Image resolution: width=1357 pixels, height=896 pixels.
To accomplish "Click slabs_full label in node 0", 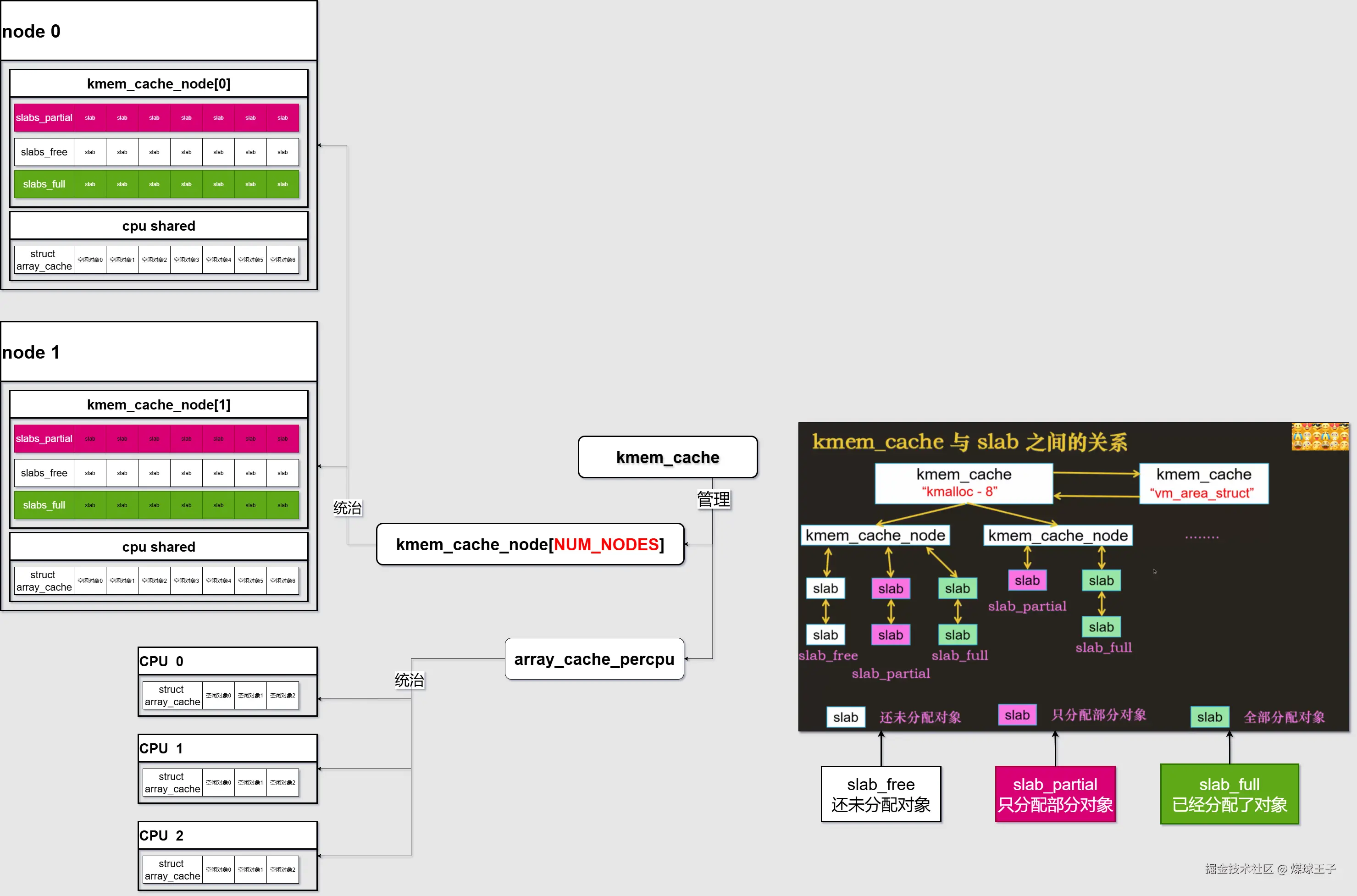I will coord(44,184).
